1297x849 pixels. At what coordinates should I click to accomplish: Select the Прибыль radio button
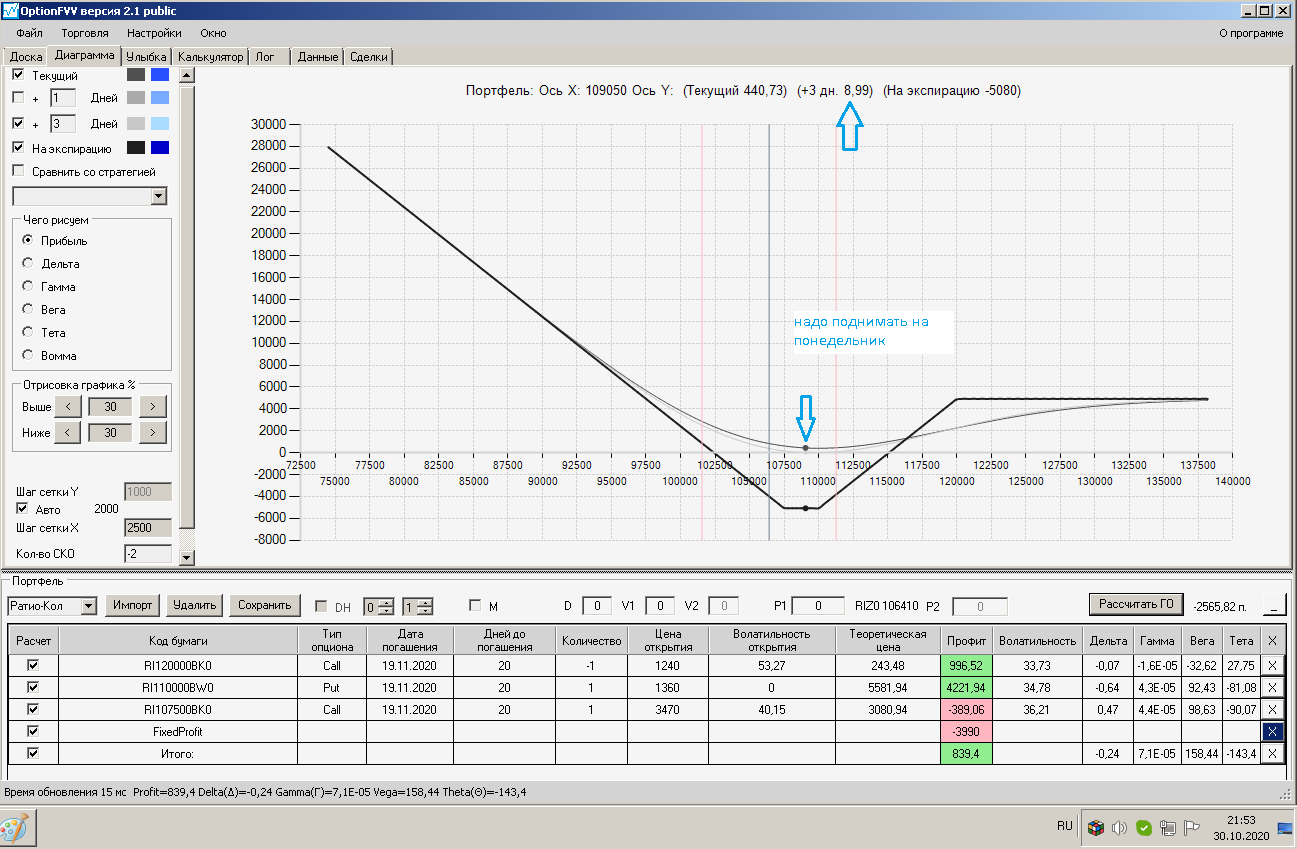[x=28, y=241]
